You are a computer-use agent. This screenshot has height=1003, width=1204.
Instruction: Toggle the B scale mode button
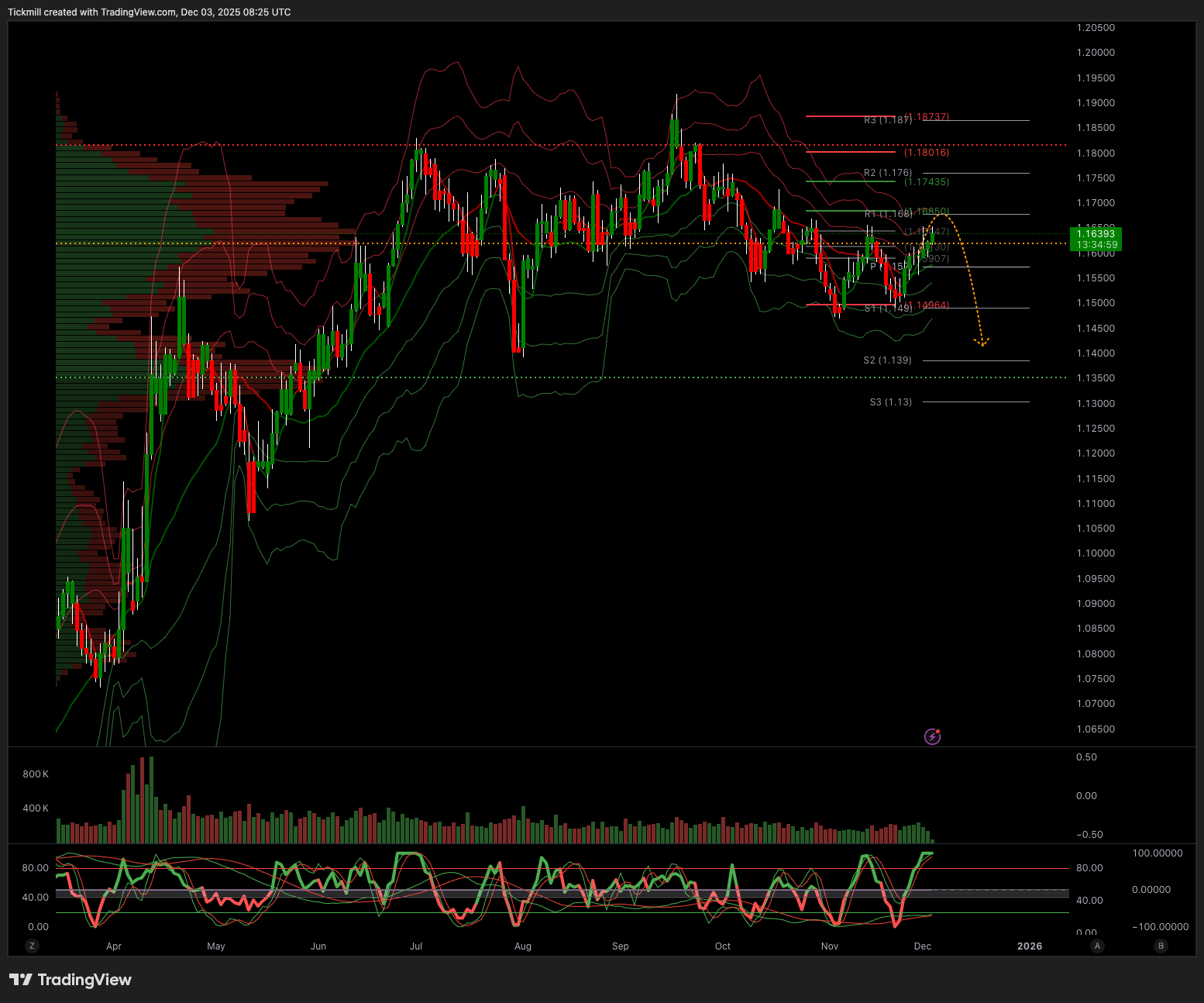pyautogui.click(x=1160, y=946)
